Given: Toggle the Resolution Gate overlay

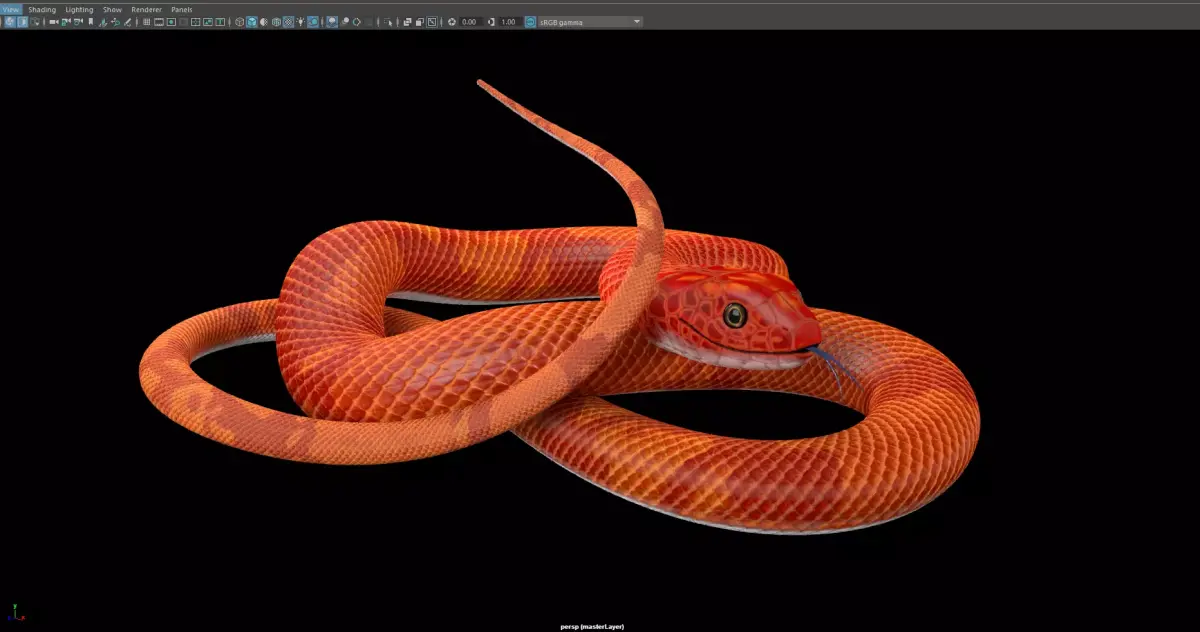Looking at the screenshot, I should point(171,22).
